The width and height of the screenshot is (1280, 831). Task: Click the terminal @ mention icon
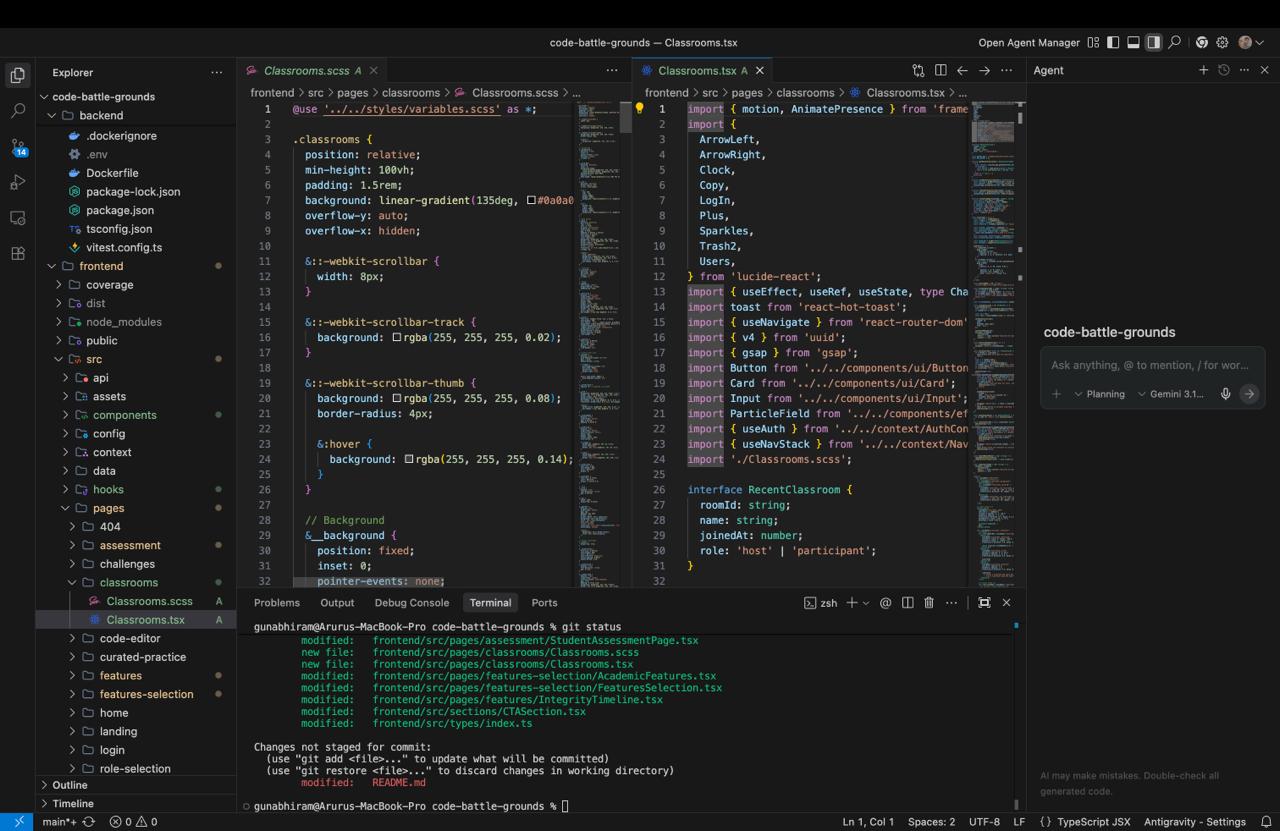pyautogui.click(x=885, y=603)
